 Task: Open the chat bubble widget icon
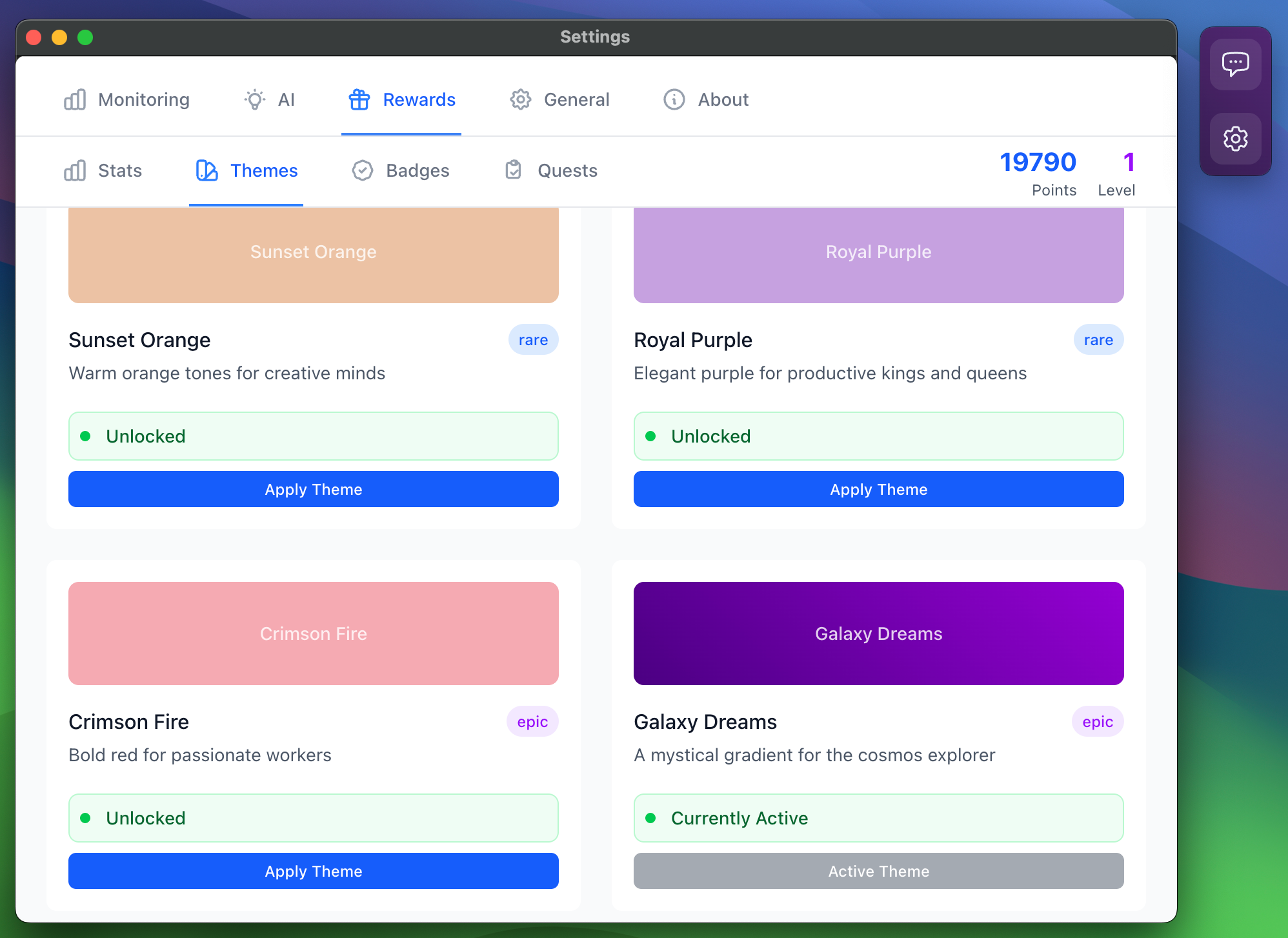1235,64
